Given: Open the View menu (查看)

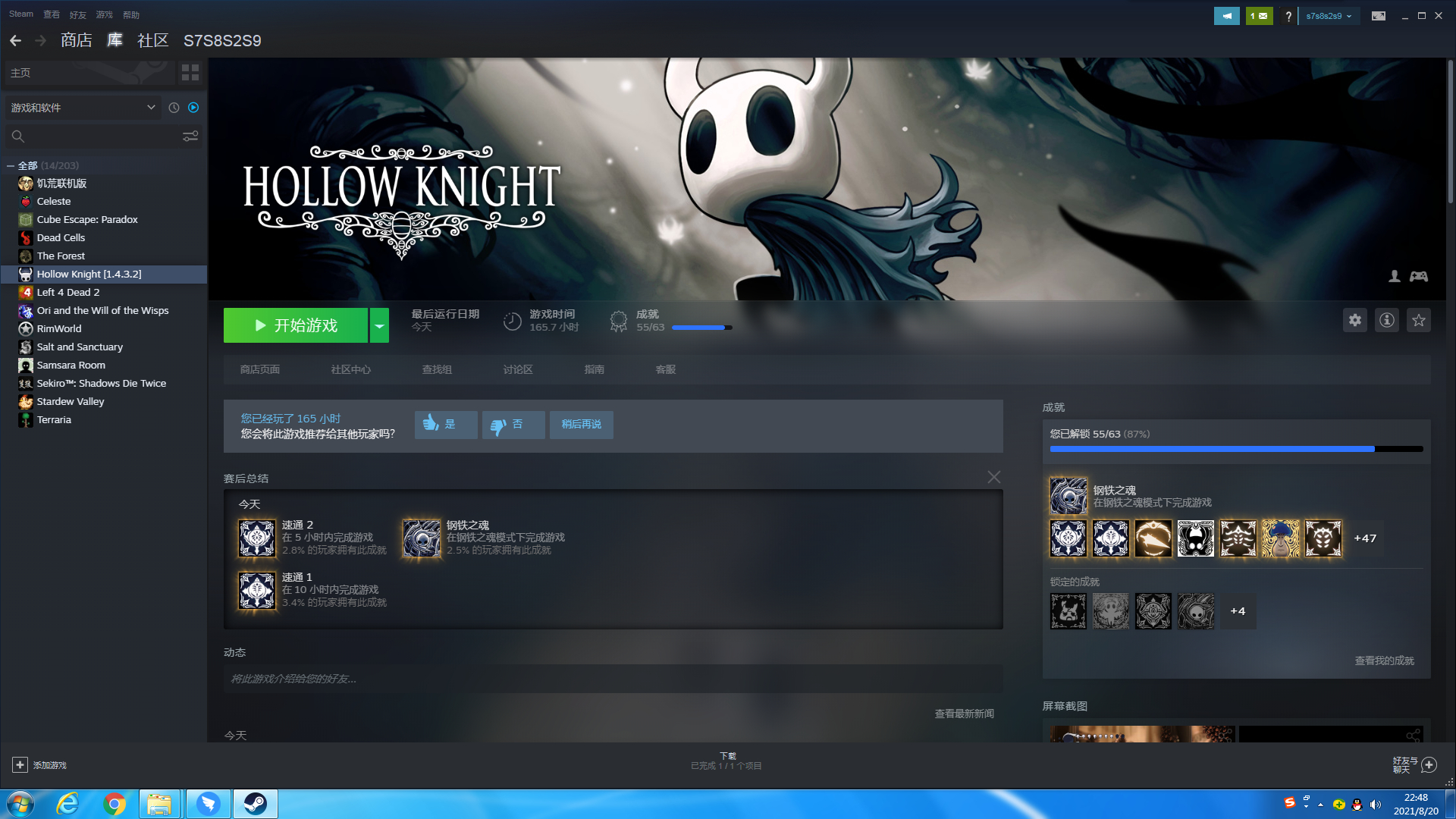Looking at the screenshot, I should [x=52, y=14].
